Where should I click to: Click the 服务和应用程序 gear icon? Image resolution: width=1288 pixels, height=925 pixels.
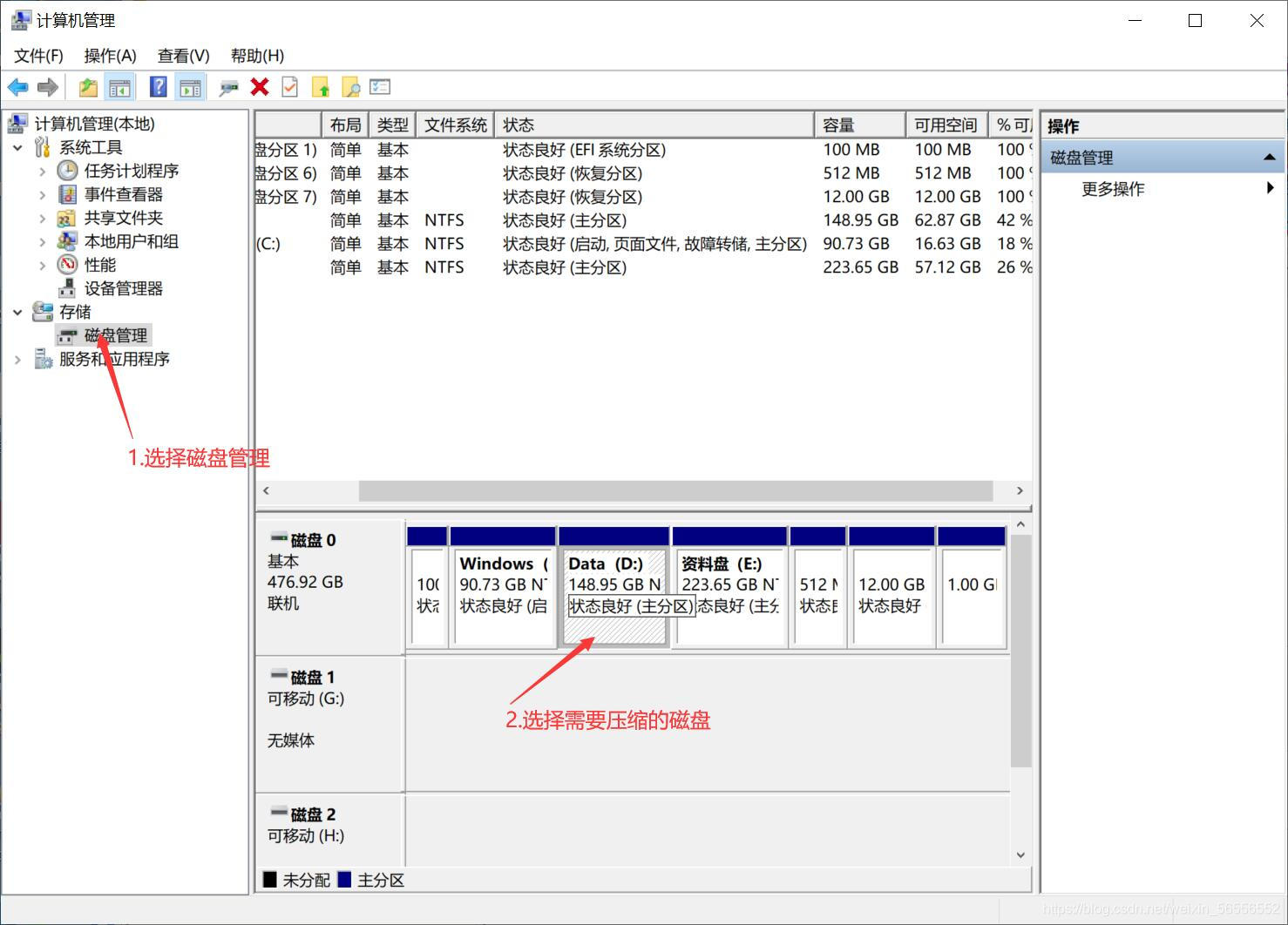click(x=43, y=359)
